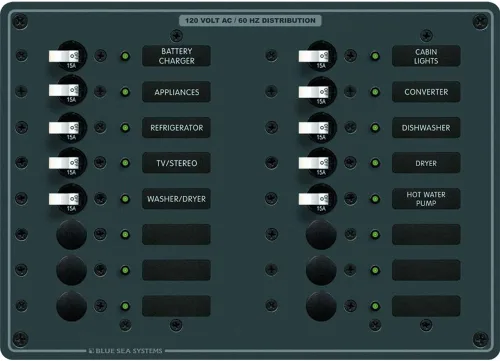Click the APPLIANCES label plate
Screen dimensions: 500x361
176,92
